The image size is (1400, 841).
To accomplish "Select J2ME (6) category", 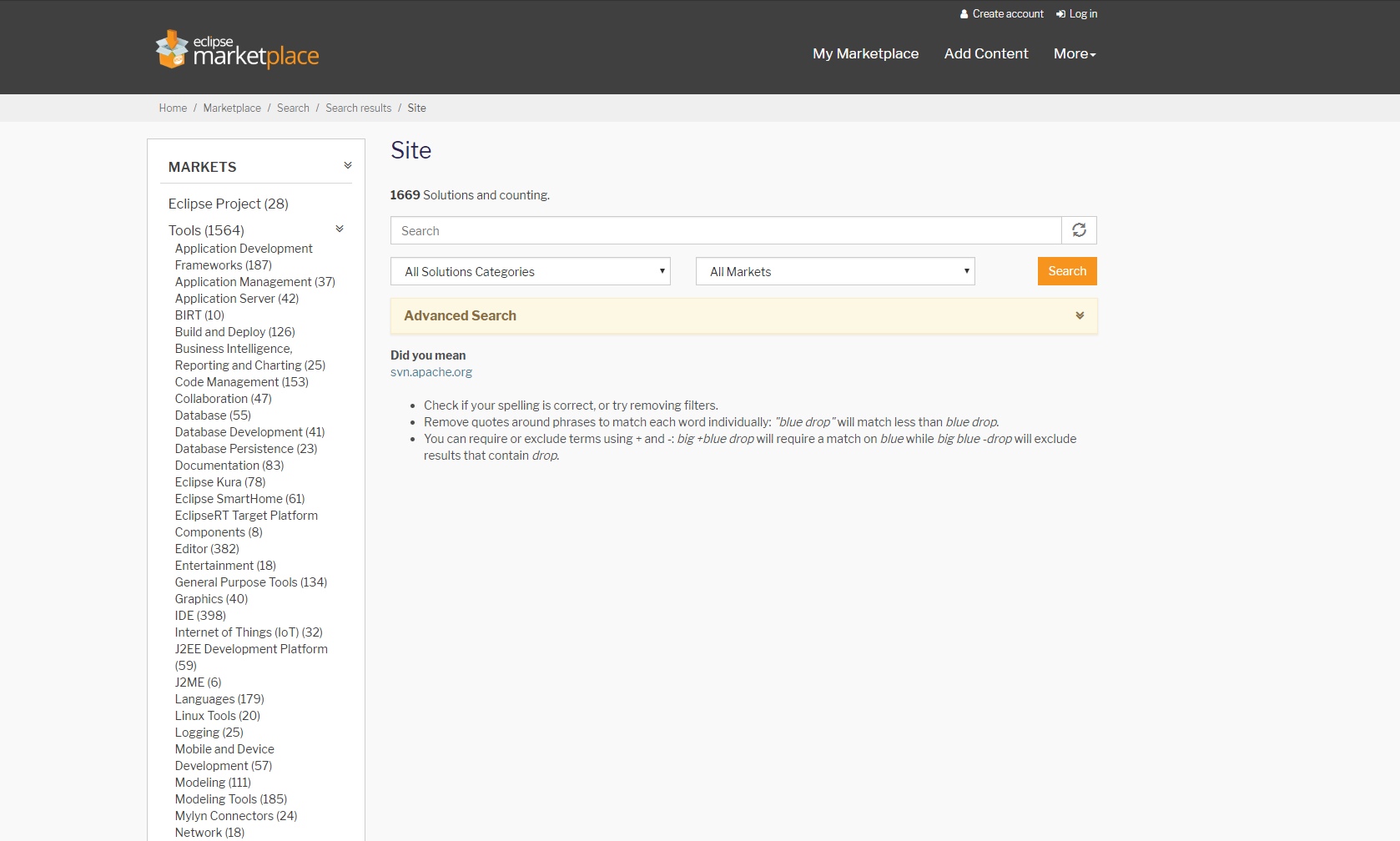I will tap(199, 682).
